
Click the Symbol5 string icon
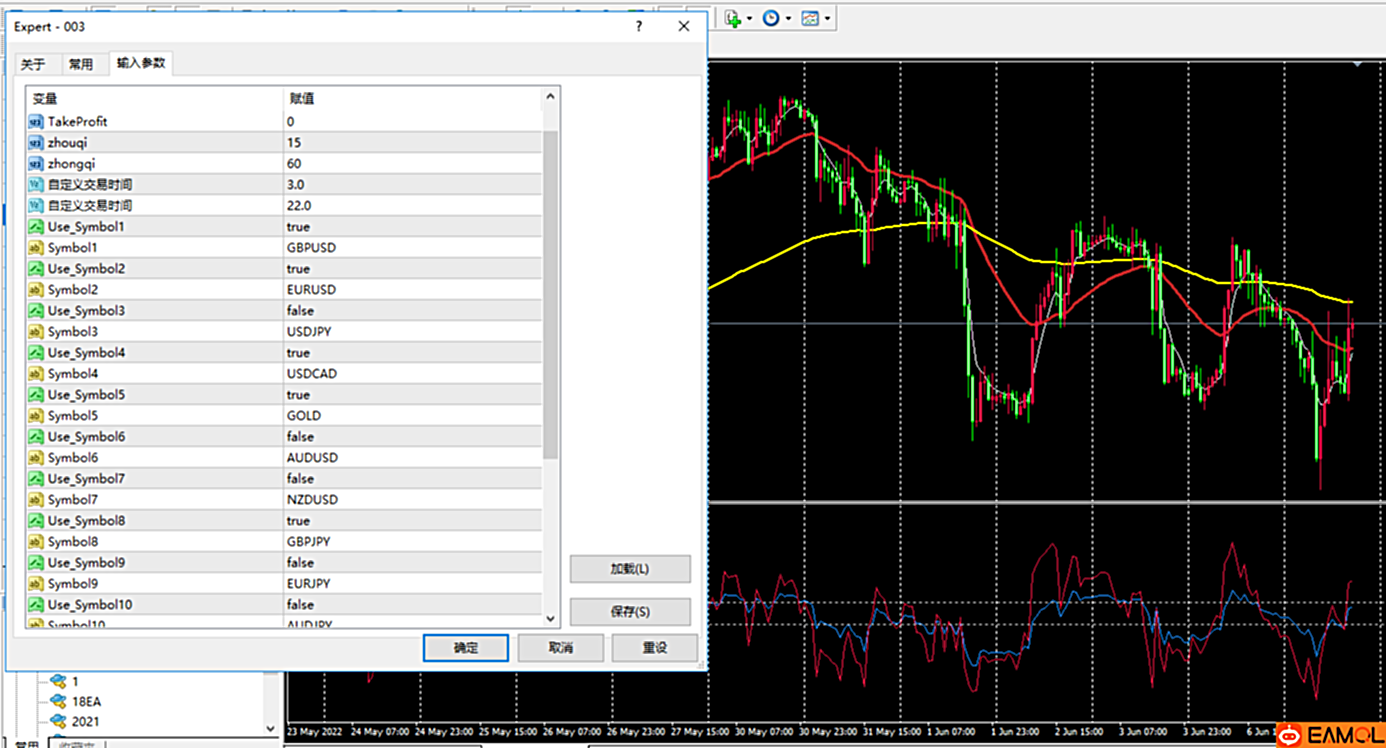(36, 415)
